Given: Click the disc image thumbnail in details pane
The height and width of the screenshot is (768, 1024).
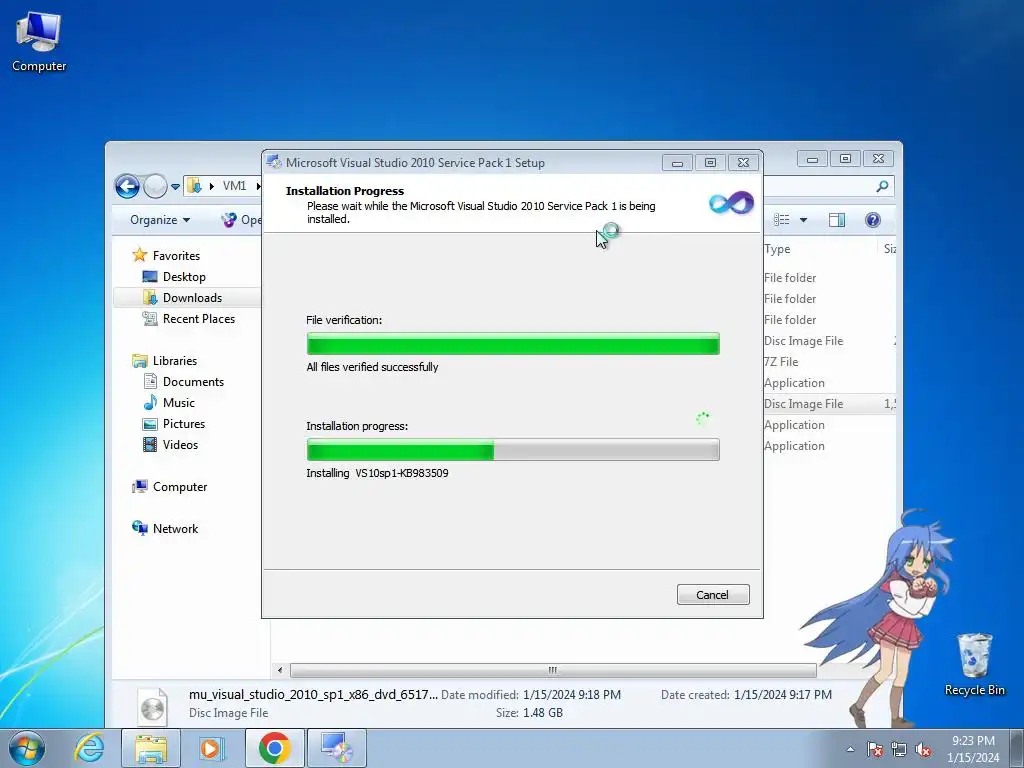Looking at the screenshot, I should (x=152, y=706).
